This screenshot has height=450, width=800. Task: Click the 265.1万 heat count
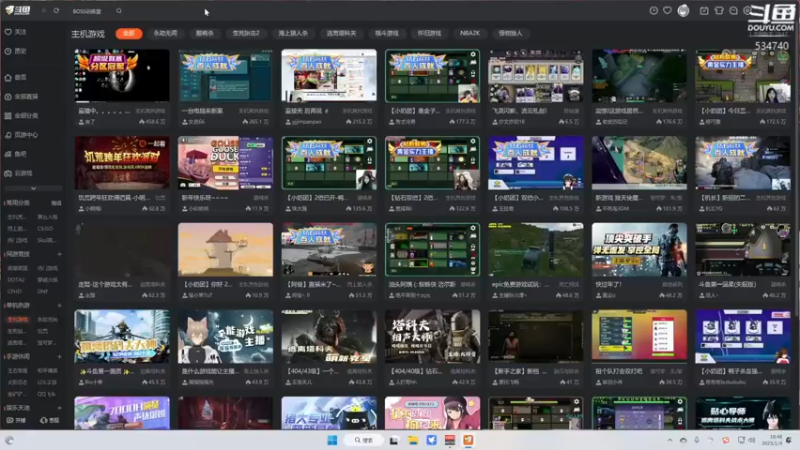[x=256, y=122]
